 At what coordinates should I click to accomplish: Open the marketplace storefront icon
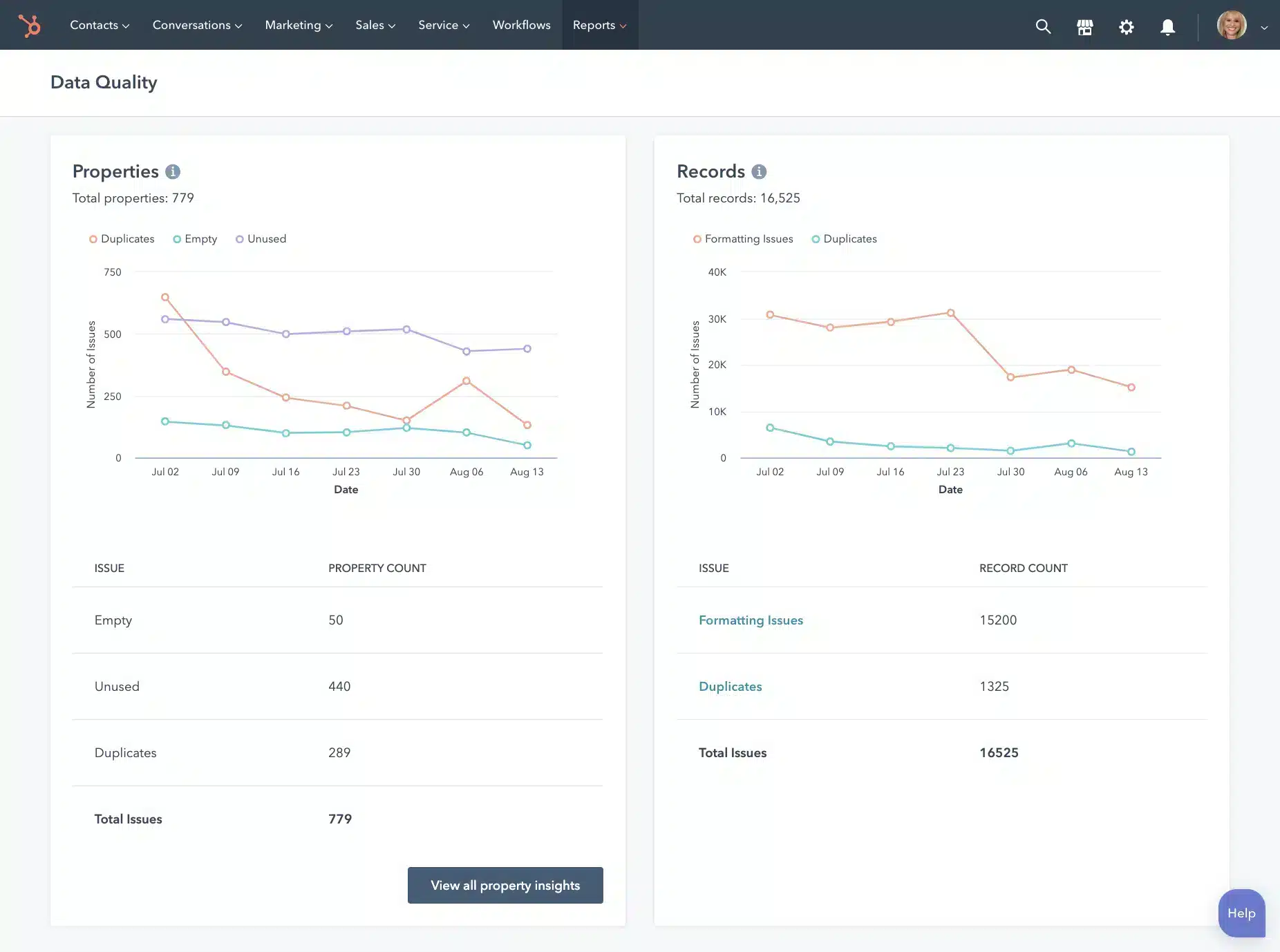coord(1085,26)
